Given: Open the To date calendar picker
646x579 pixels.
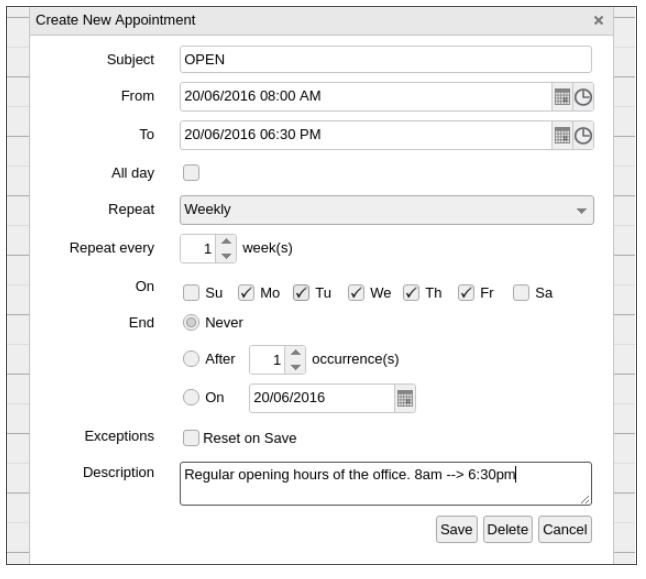Looking at the screenshot, I should coord(562,136).
